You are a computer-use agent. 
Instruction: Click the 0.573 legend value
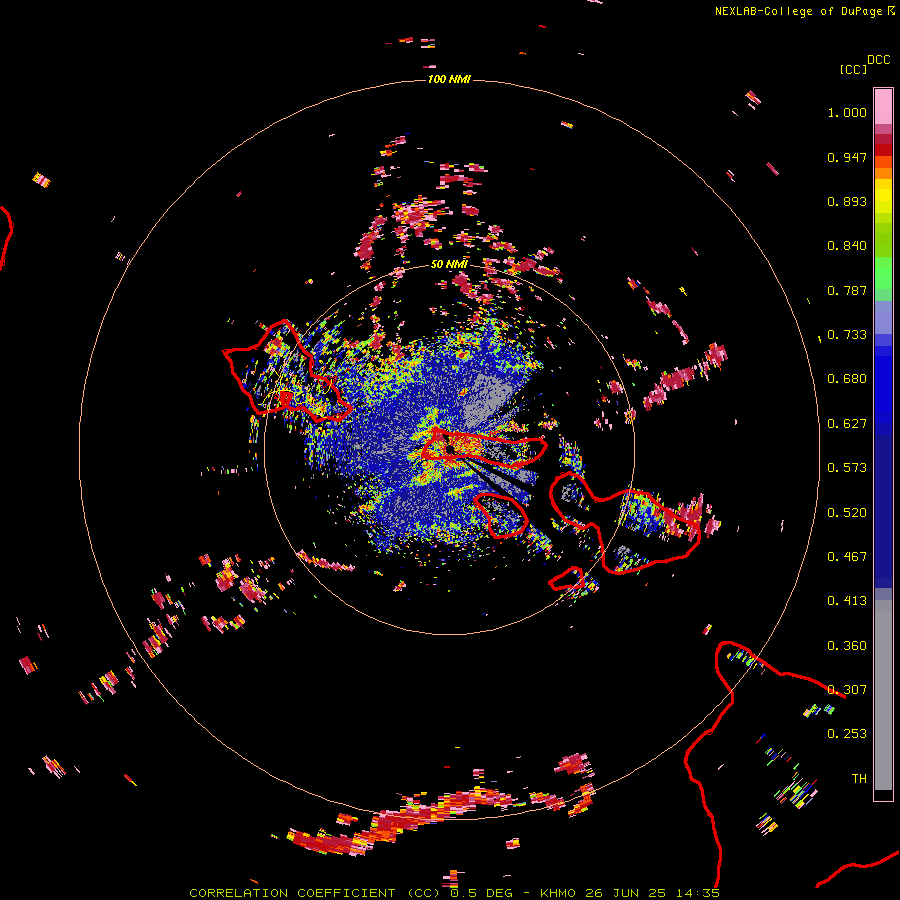pyautogui.click(x=847, y=468)
